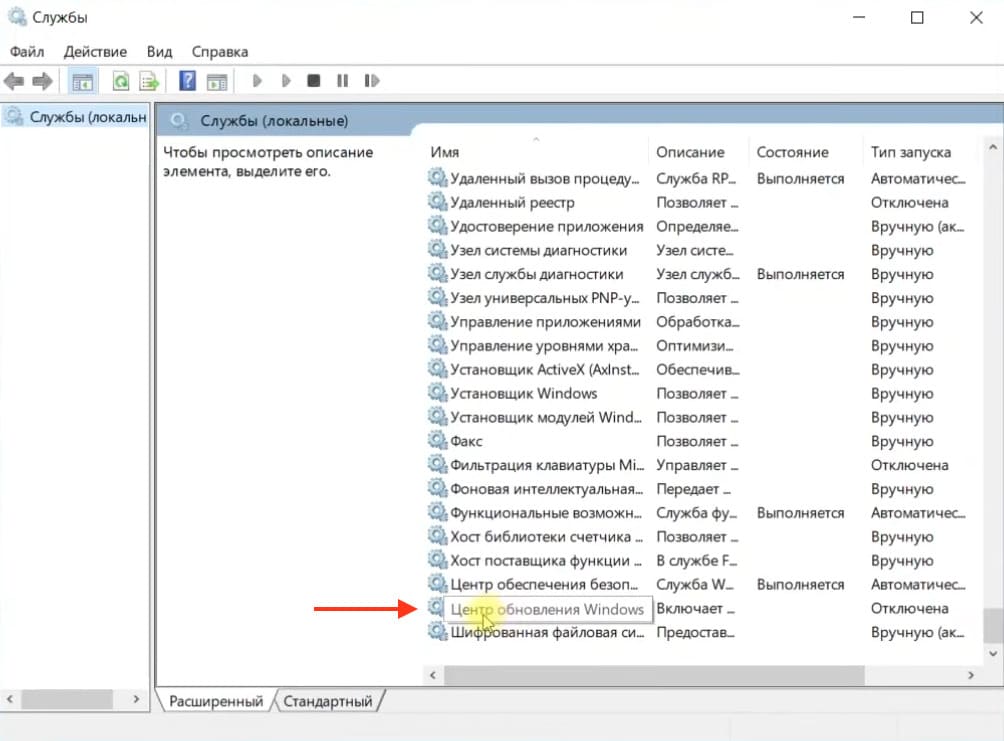The image size is (1004, 741).
Task: Click Выполняется status for Центр обеспечения
Action: tap(800, 585)
